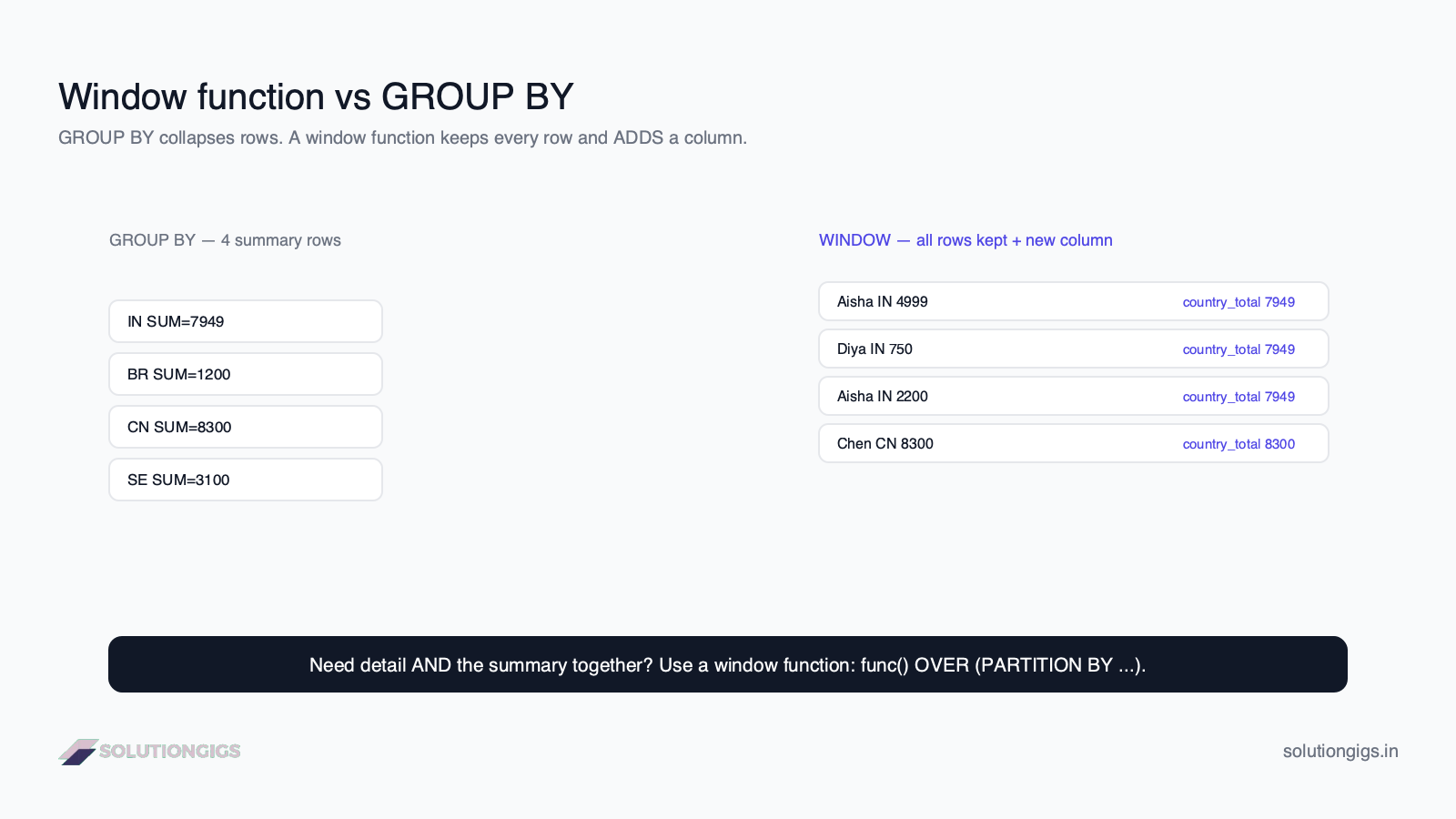
Task: Click the subtitle about GROUP BY collapsing rows
Action: [402, 137]
